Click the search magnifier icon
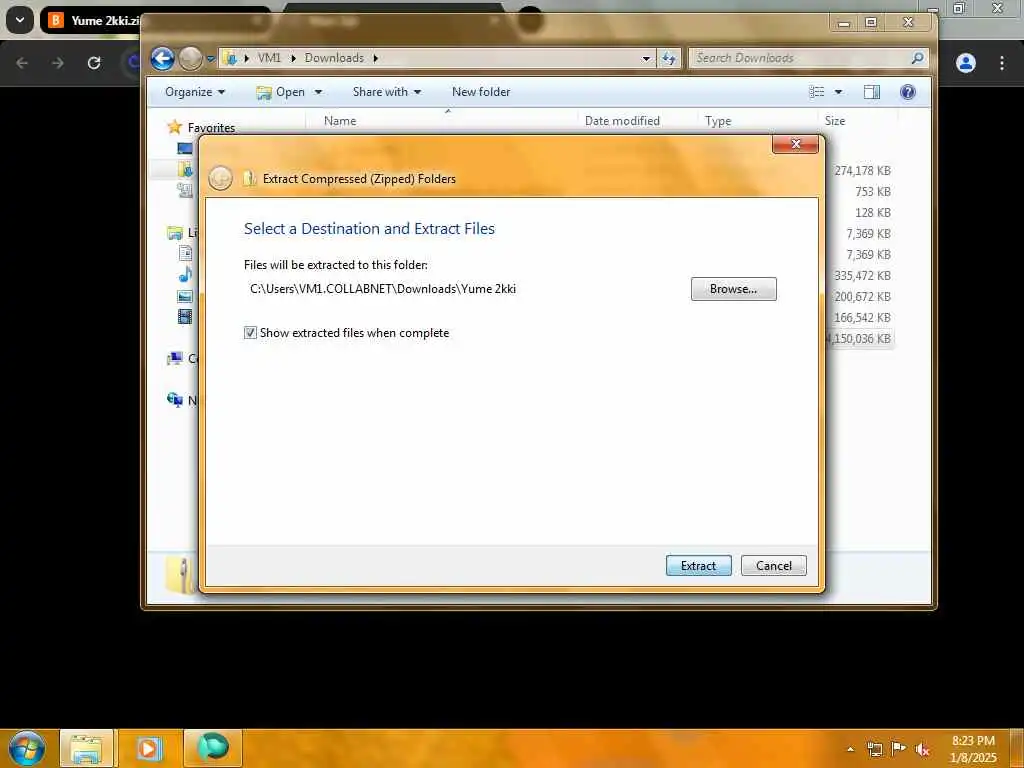The image size is (1024, 768). [x=918, y=58]
